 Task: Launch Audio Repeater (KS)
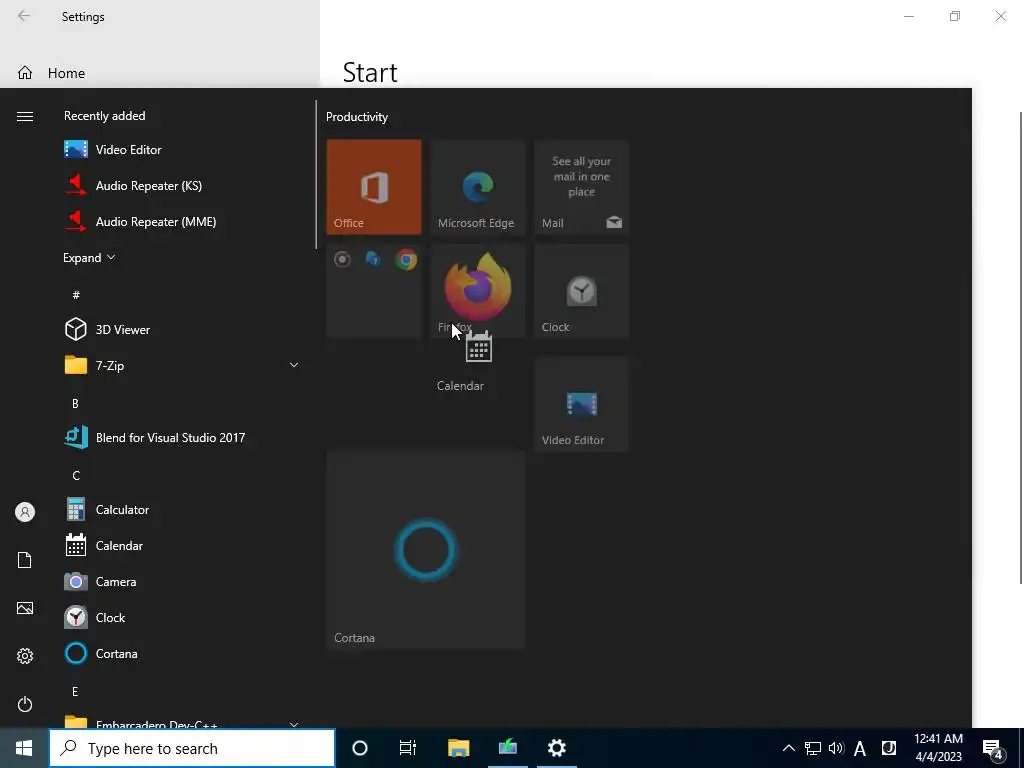tap(182, 185)
